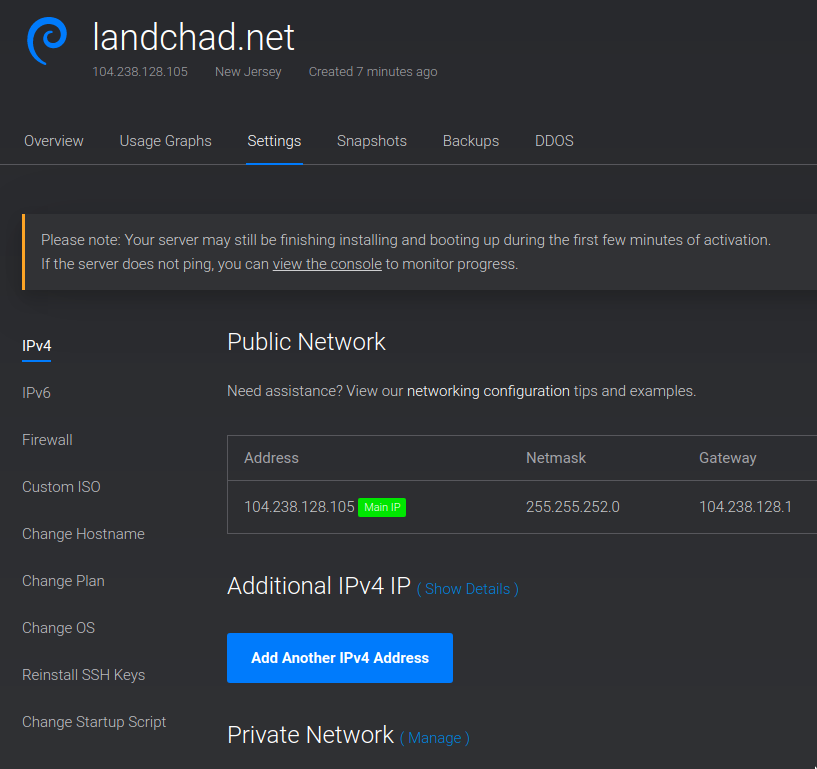Select Change Plan in the sidebar
Image resolution: width=817 pixels, height=769 pixels.
[64, 581]
